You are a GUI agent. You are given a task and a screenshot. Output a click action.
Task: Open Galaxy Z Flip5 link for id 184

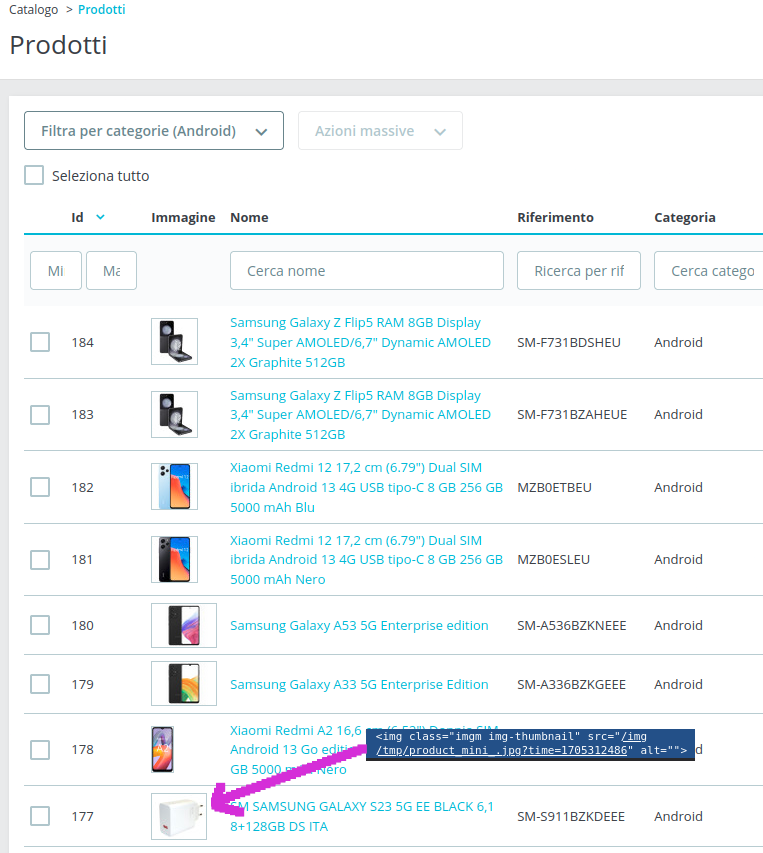click(360, 342)
